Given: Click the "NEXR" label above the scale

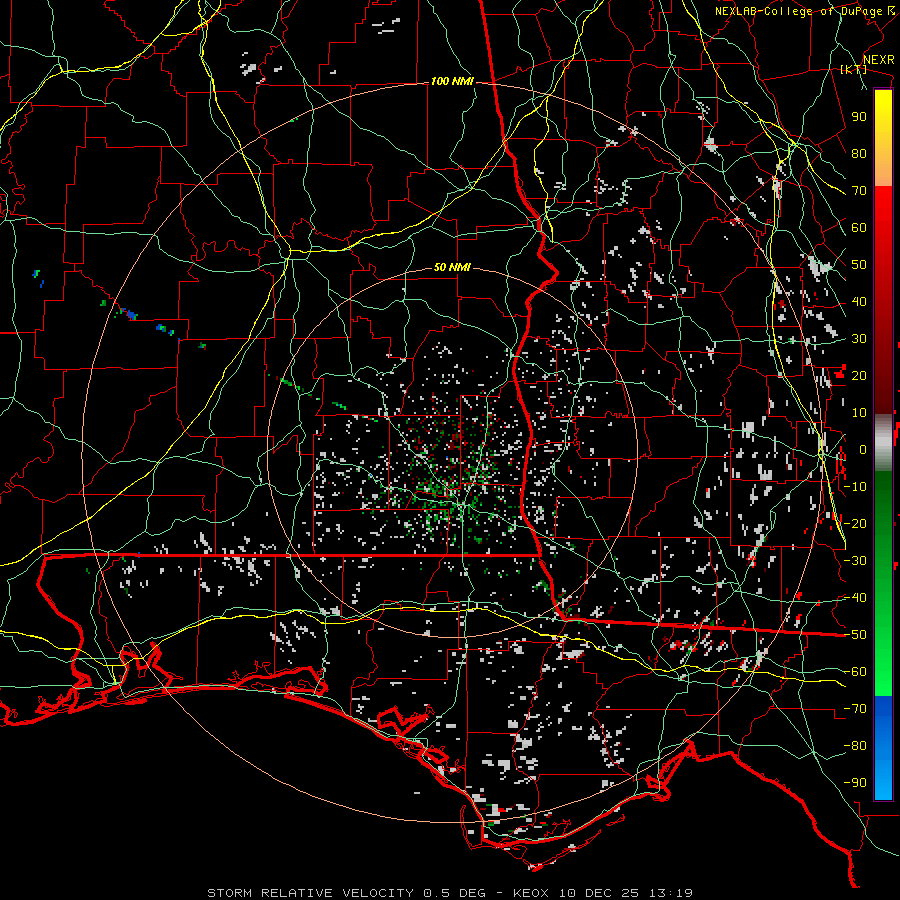Looking at the screenshot, I should point(878,60).
